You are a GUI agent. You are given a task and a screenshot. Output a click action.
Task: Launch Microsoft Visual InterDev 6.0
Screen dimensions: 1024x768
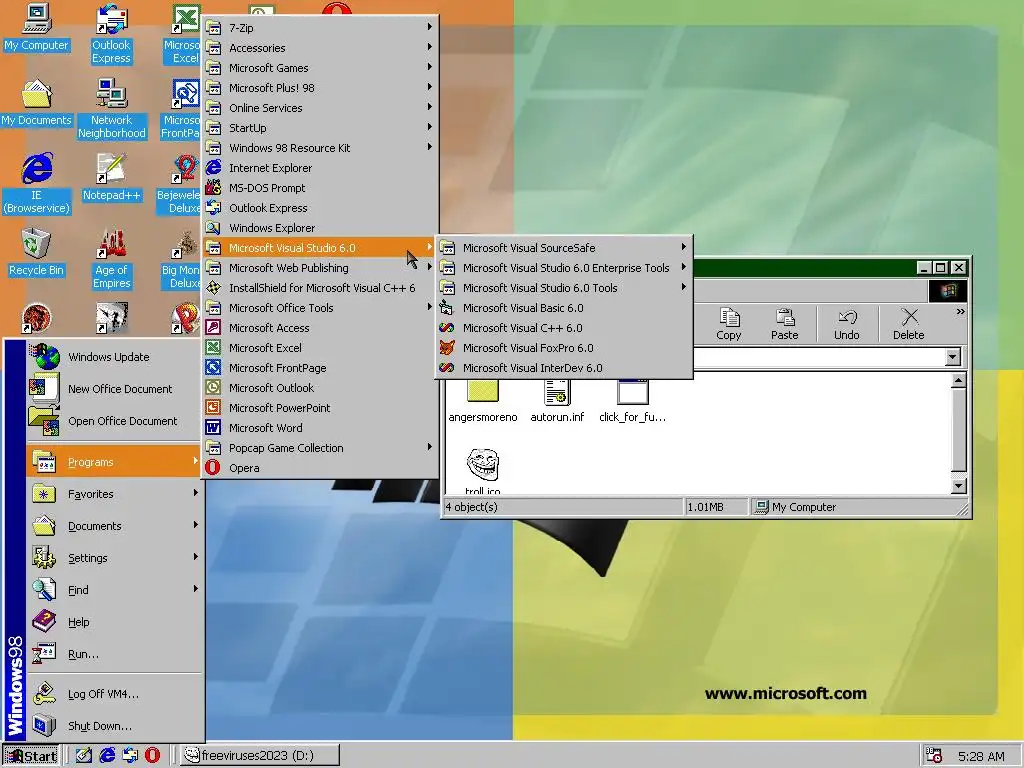(x=564, y=368)
